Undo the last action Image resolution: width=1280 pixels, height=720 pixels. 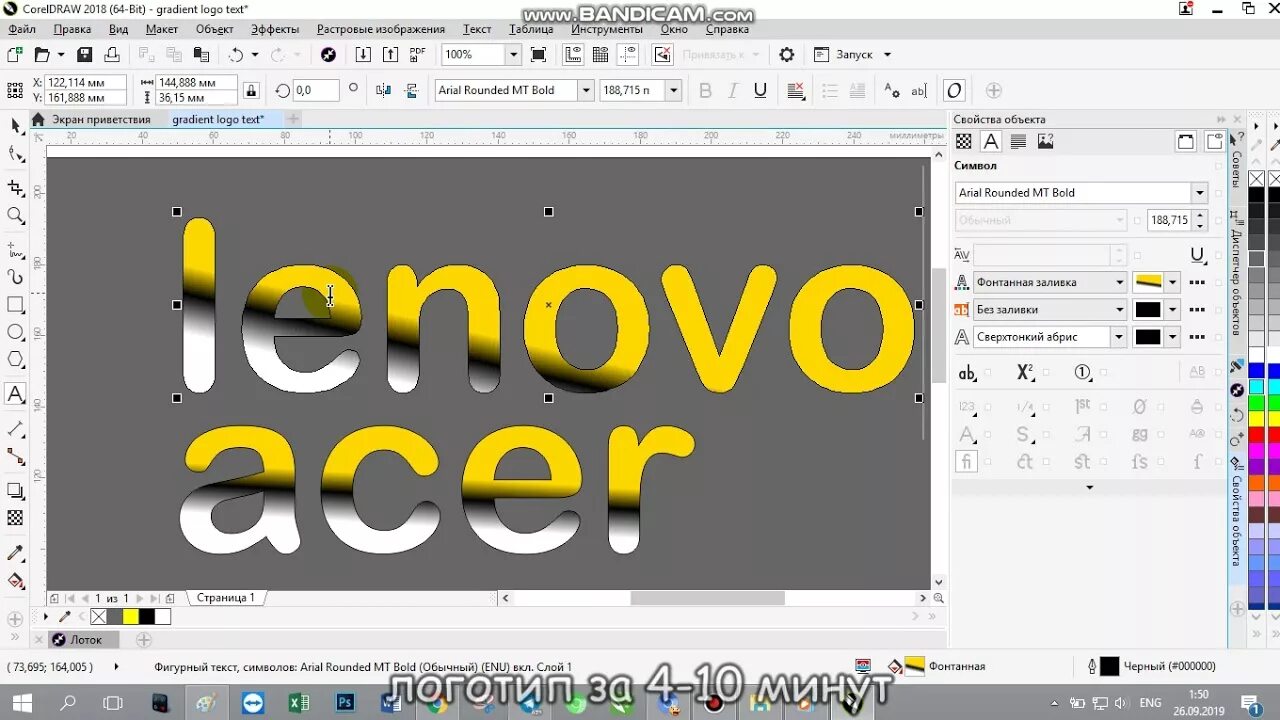[236, 55]
